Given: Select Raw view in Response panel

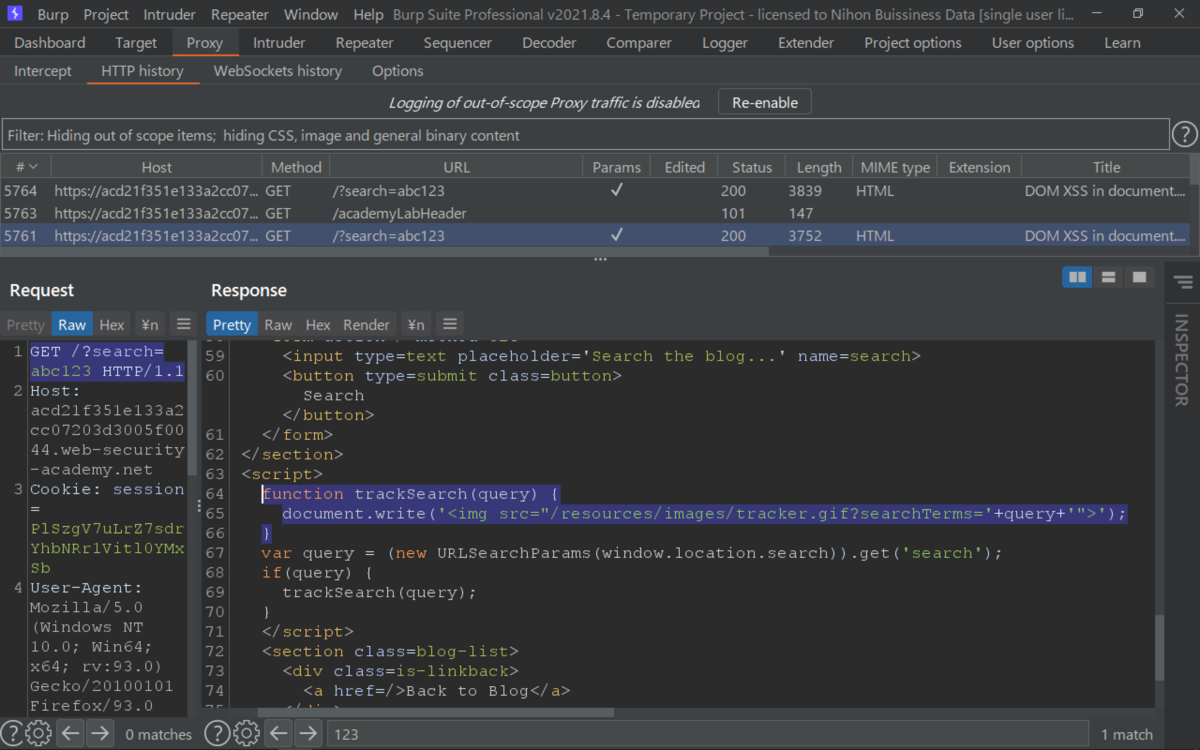Looking at the screenshot, I should [x=278, y=324].
